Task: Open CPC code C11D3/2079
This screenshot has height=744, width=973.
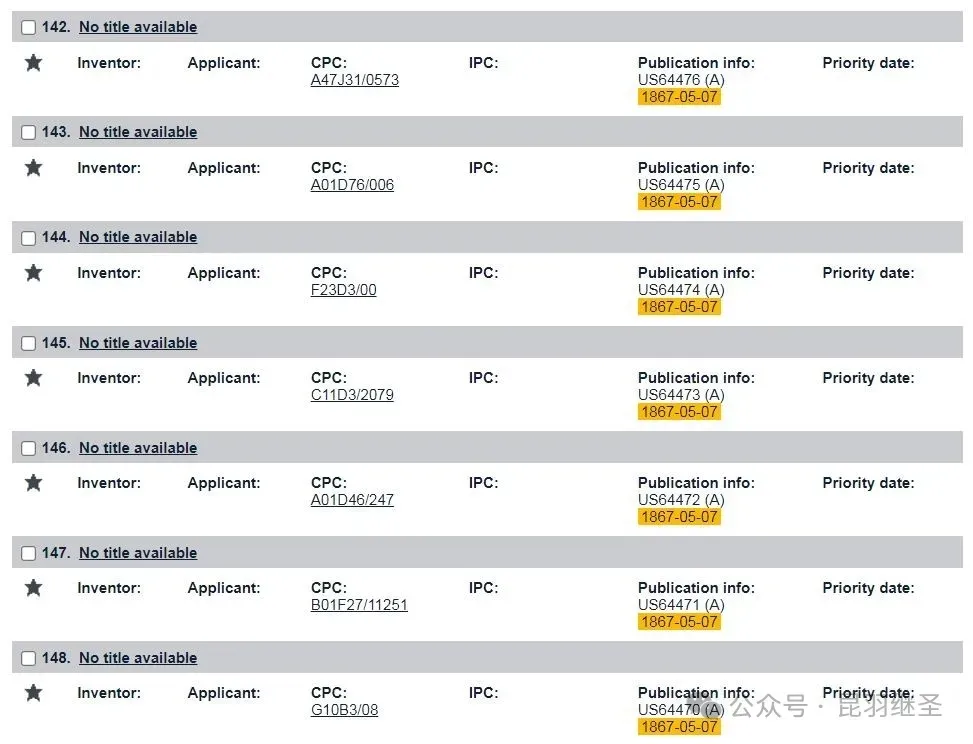Action: pos(352,395)
